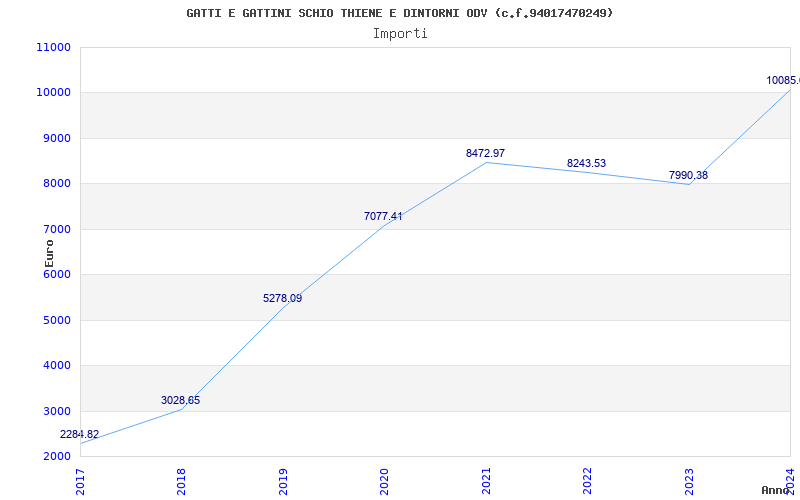
Task: Click the "Euro" y-axis title
Action: point(50,252)
